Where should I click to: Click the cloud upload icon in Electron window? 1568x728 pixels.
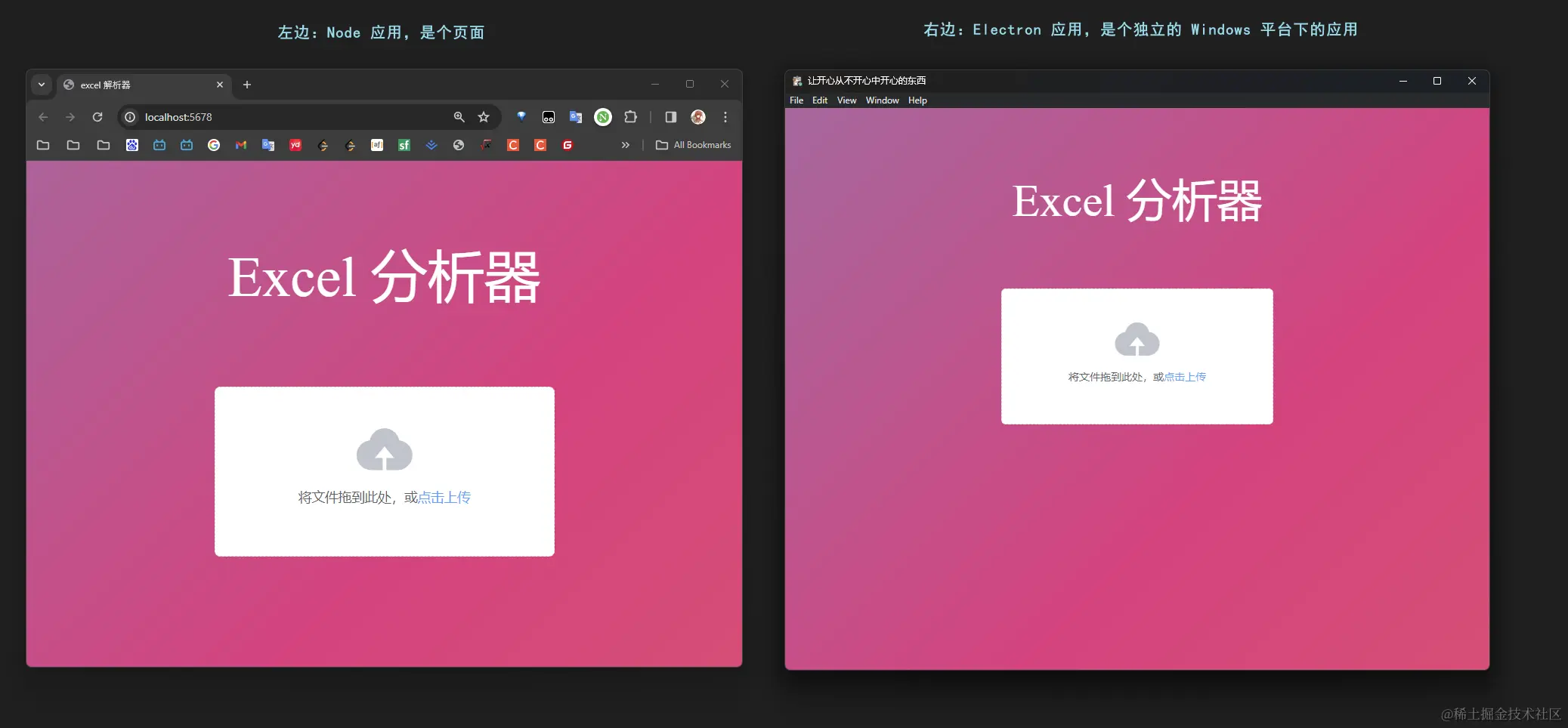(1137, 339)
